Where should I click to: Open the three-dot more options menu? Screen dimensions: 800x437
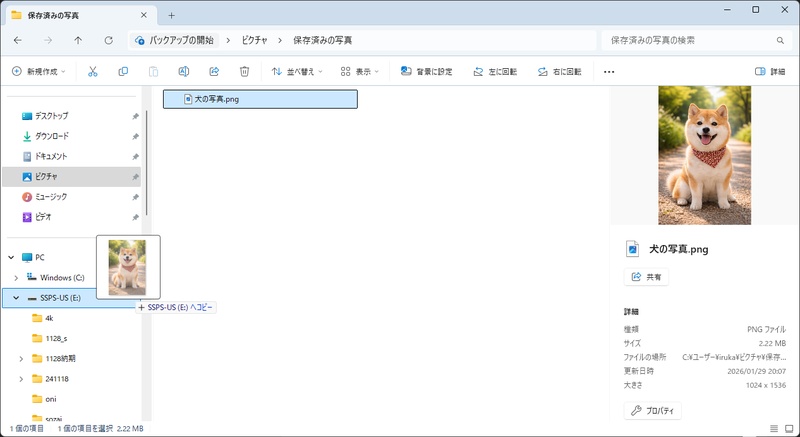point(609,72)
